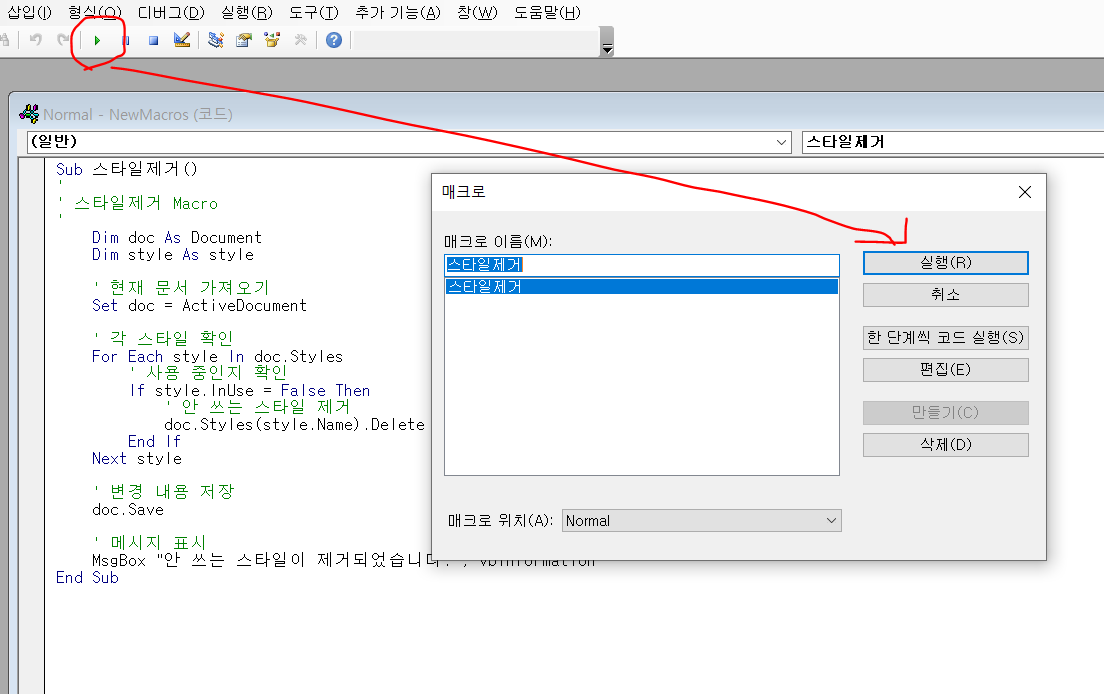Open the Object Browser icon
1104x694 pixels.
tap(272, 40)
